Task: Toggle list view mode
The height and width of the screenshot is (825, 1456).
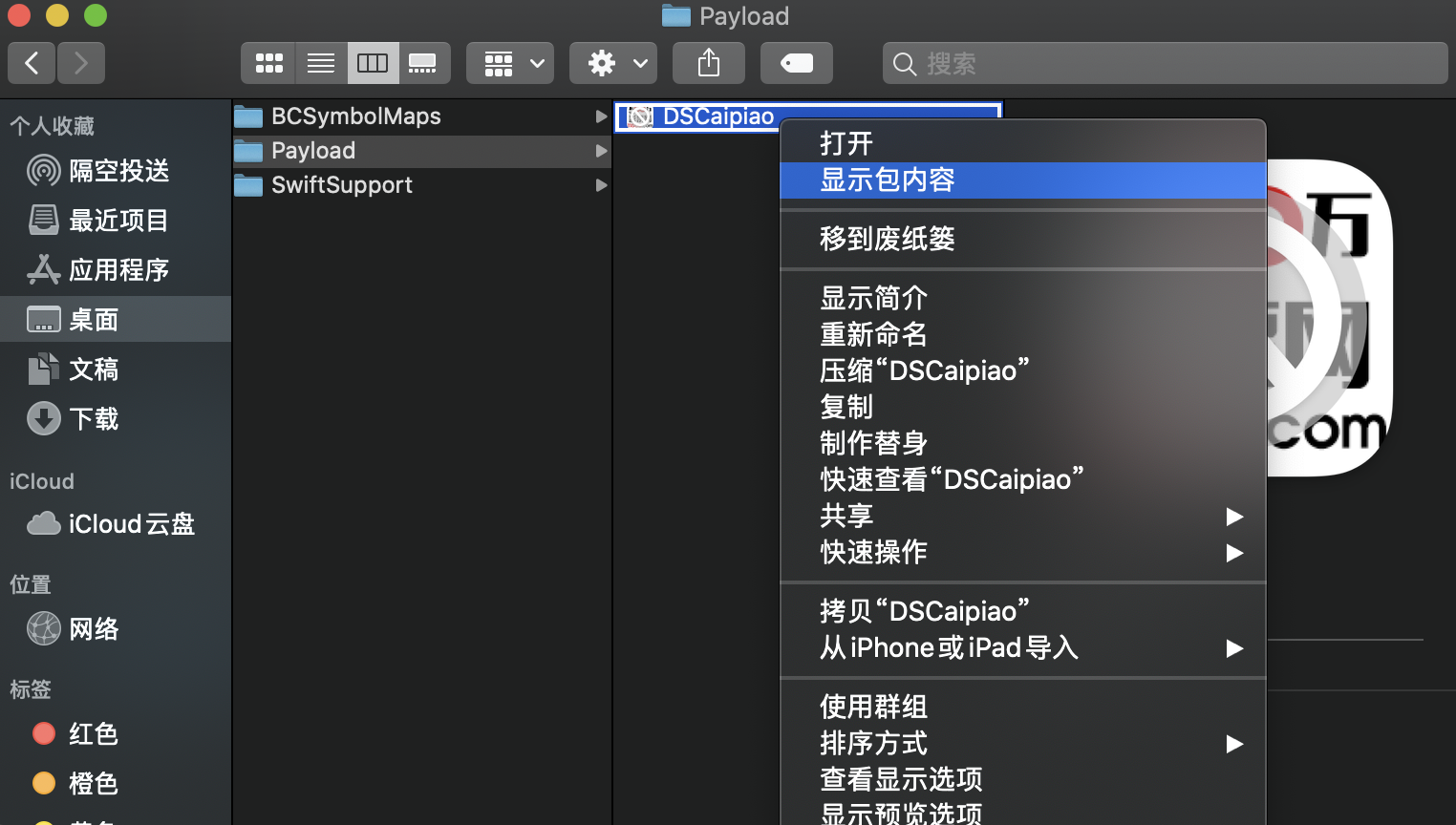Action: [x=320, y=62]
